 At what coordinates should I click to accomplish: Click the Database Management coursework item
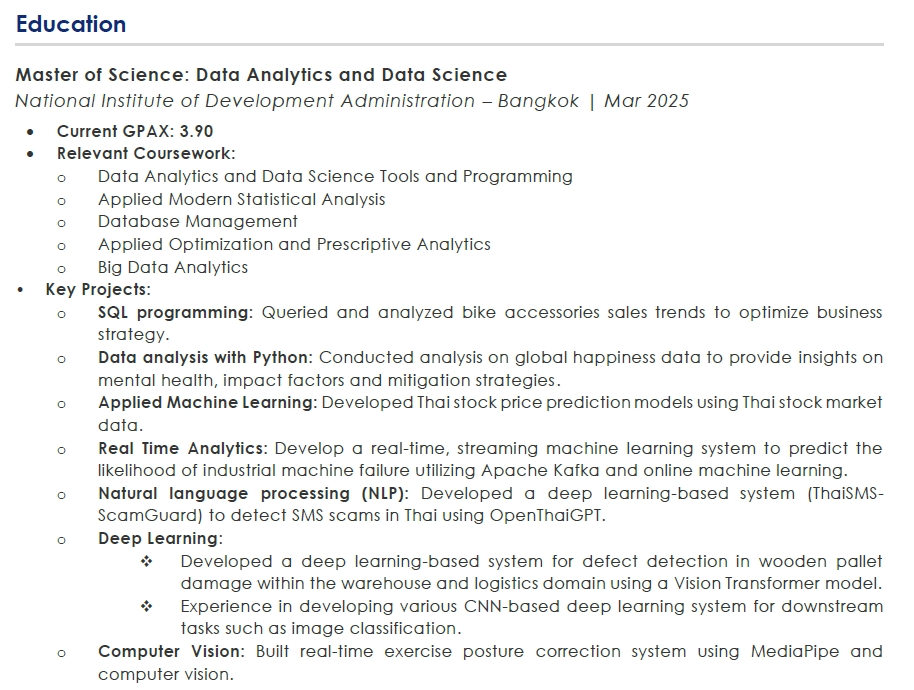click(x=198, y=221)
